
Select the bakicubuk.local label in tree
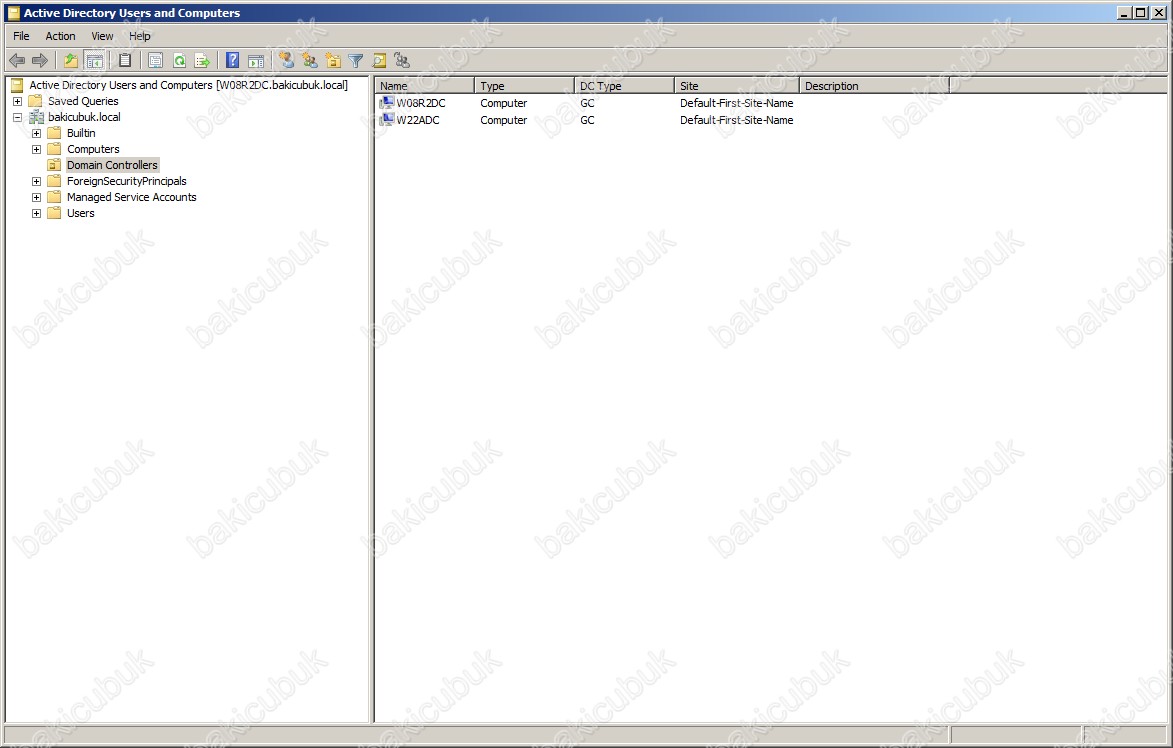pos(84,117)
